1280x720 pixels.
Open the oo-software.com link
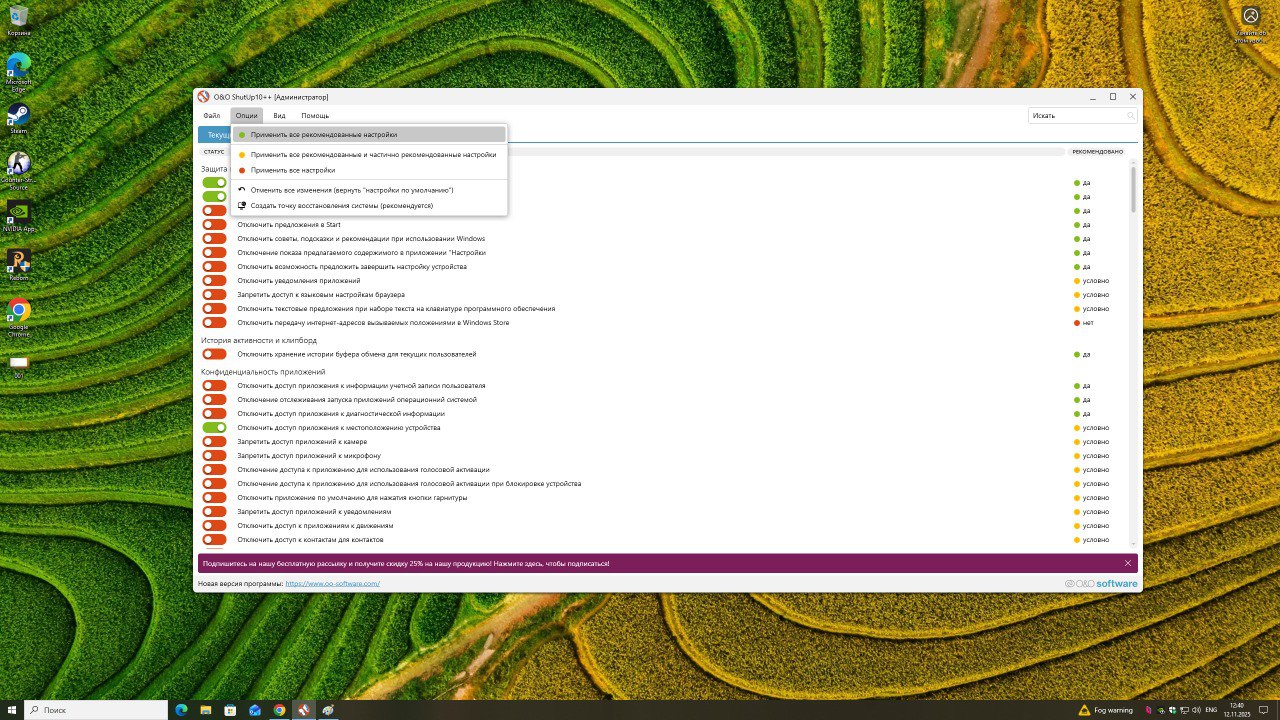coord(332,584)
